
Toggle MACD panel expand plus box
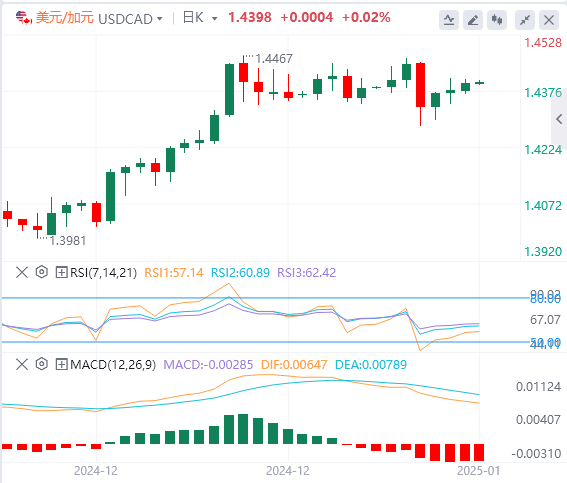click(61, 364)
